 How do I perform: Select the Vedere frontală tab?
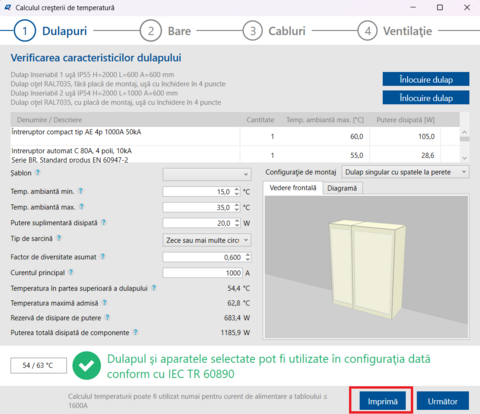(x=293, y=188)
